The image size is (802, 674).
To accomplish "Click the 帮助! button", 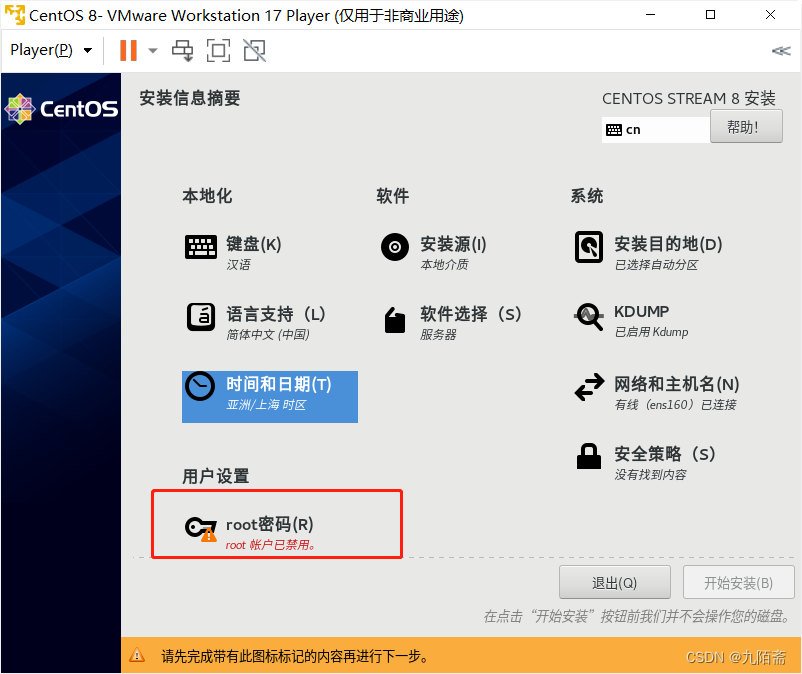I will pyautogui.click(x=746, y=126).
